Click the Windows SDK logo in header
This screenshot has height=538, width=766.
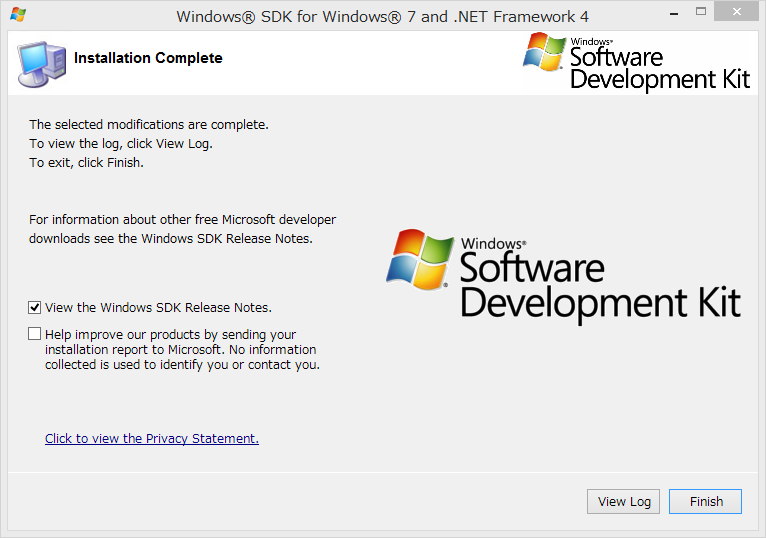click(x=636, y=63)
